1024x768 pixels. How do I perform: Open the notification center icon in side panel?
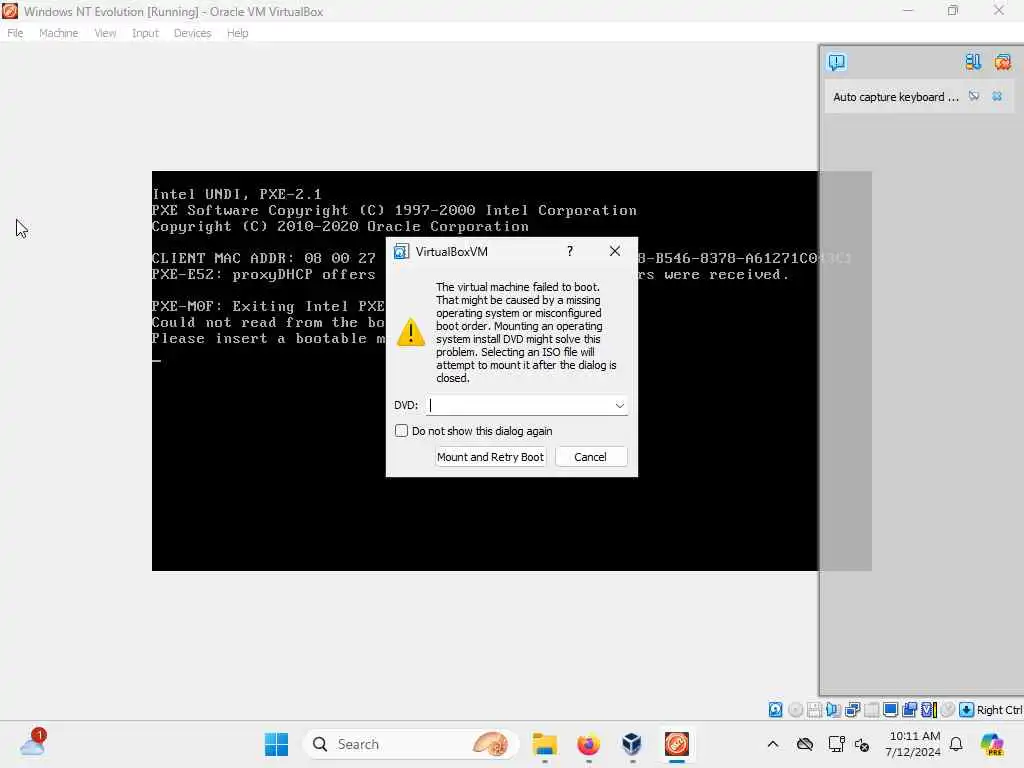click(x=837, y=62)
